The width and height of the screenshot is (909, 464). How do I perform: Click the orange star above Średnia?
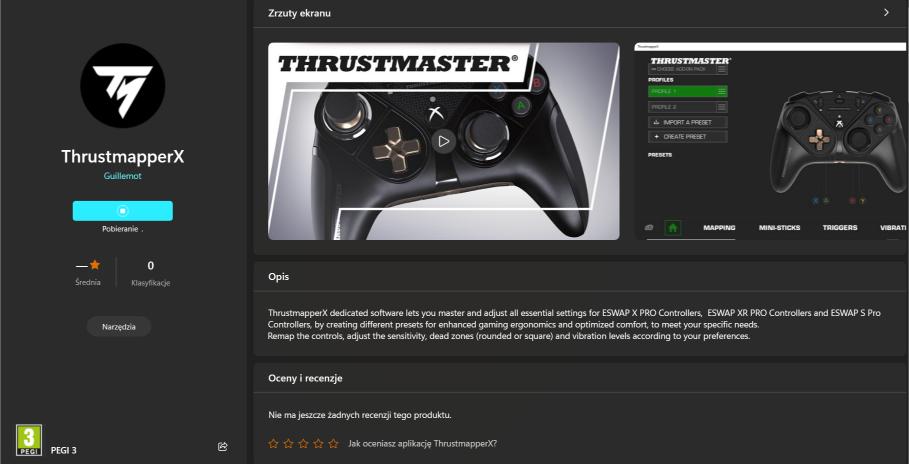tap(95, 265)
